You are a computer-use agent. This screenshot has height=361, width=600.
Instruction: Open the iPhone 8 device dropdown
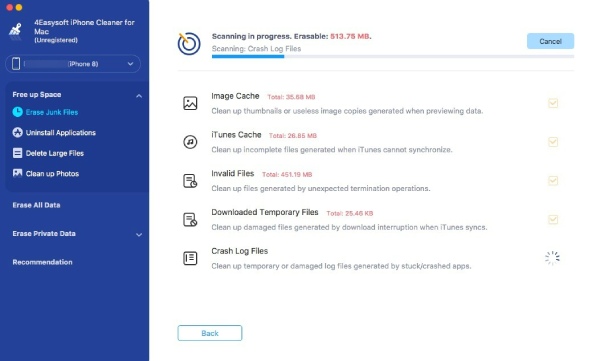pos(73,64)
